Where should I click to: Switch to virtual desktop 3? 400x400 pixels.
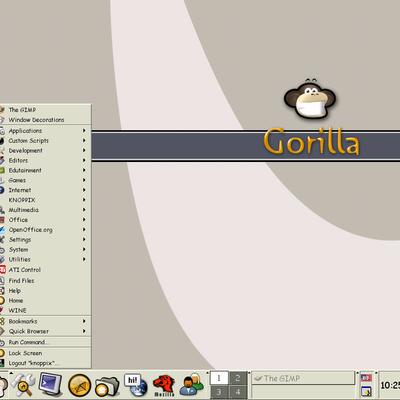tap(219, 392)
